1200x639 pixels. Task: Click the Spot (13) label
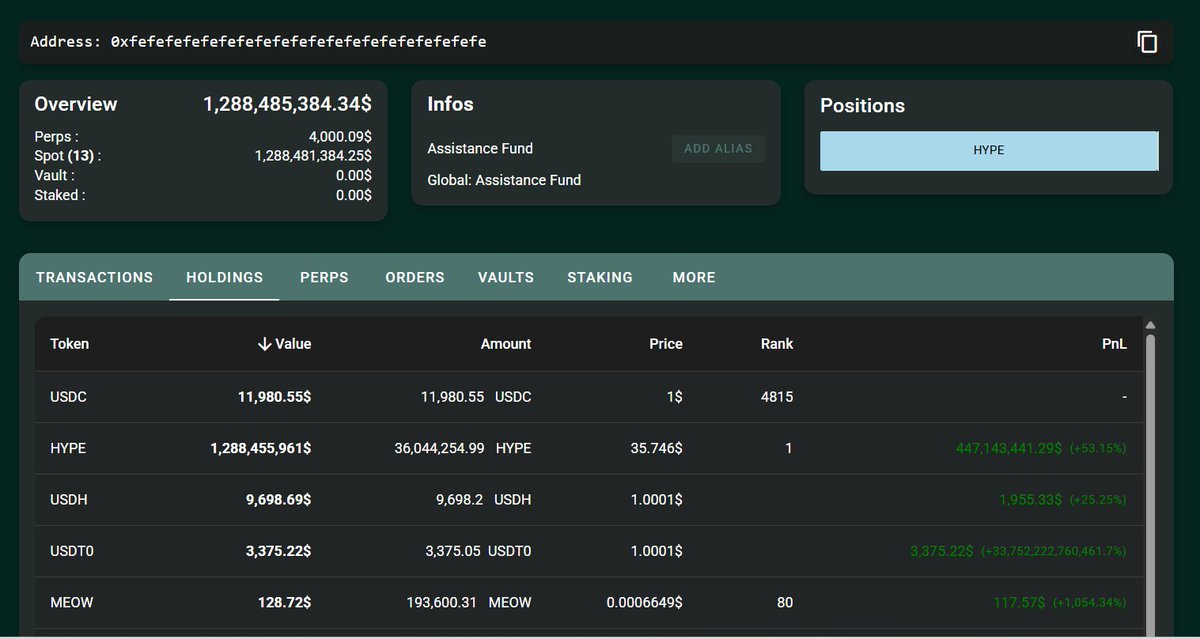click(67, 156)
